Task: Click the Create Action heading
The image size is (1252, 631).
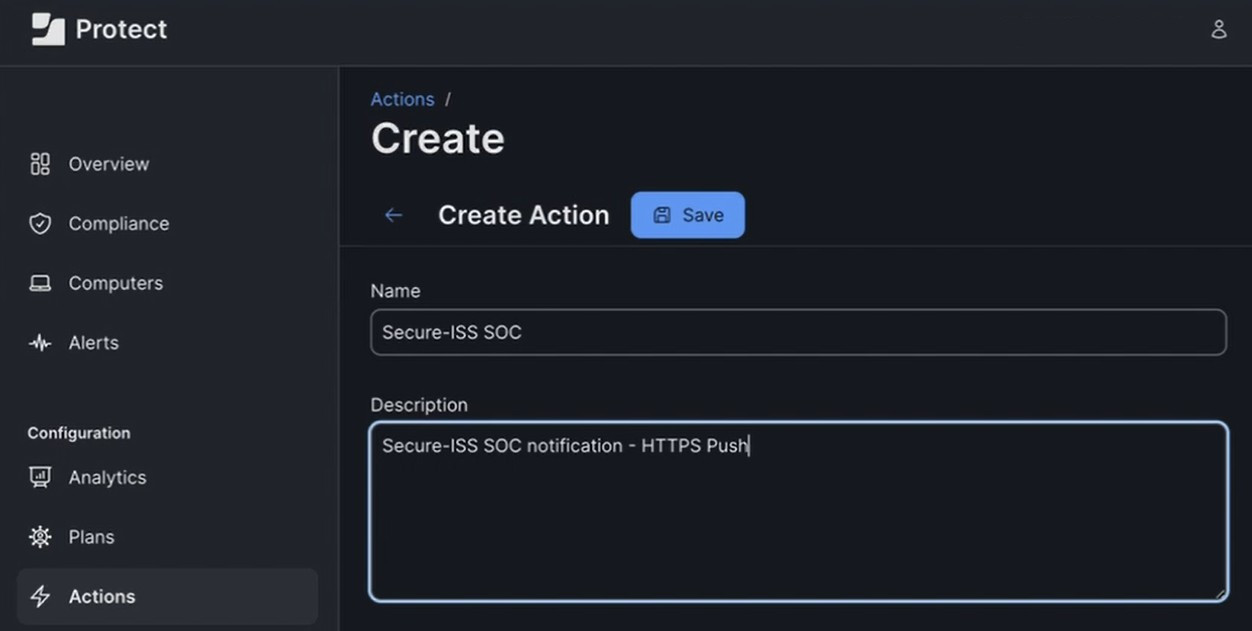Action: 524,215
